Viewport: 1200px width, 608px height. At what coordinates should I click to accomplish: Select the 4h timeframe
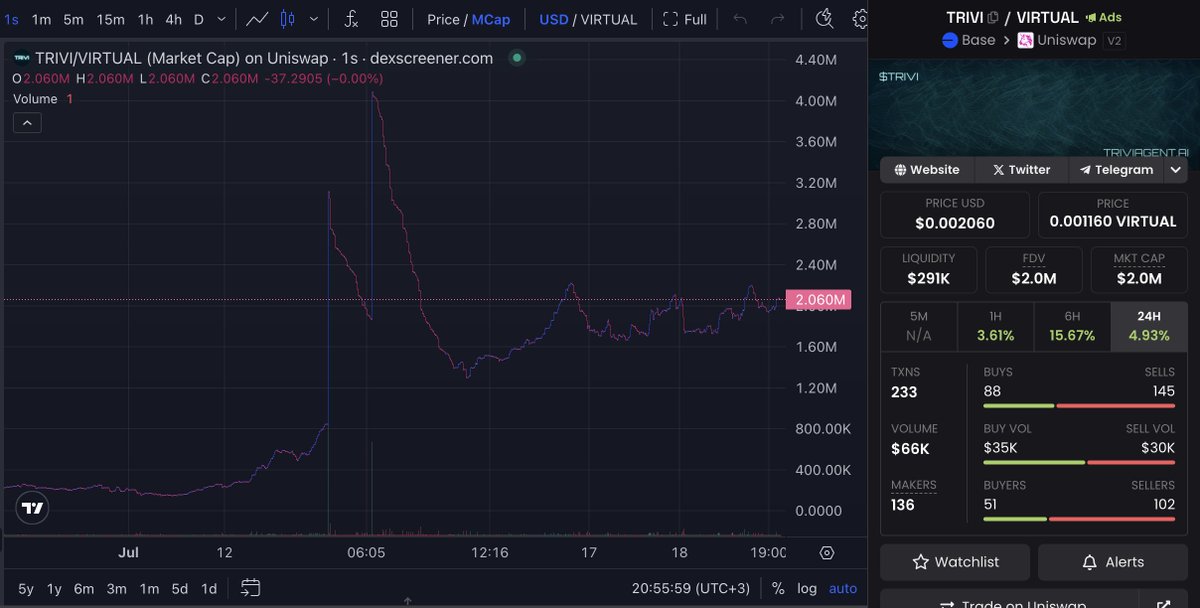click(174, 19)
